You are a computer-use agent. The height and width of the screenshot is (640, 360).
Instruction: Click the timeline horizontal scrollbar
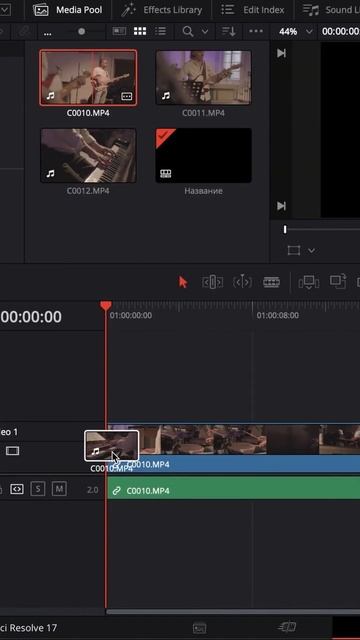[233, 612]
